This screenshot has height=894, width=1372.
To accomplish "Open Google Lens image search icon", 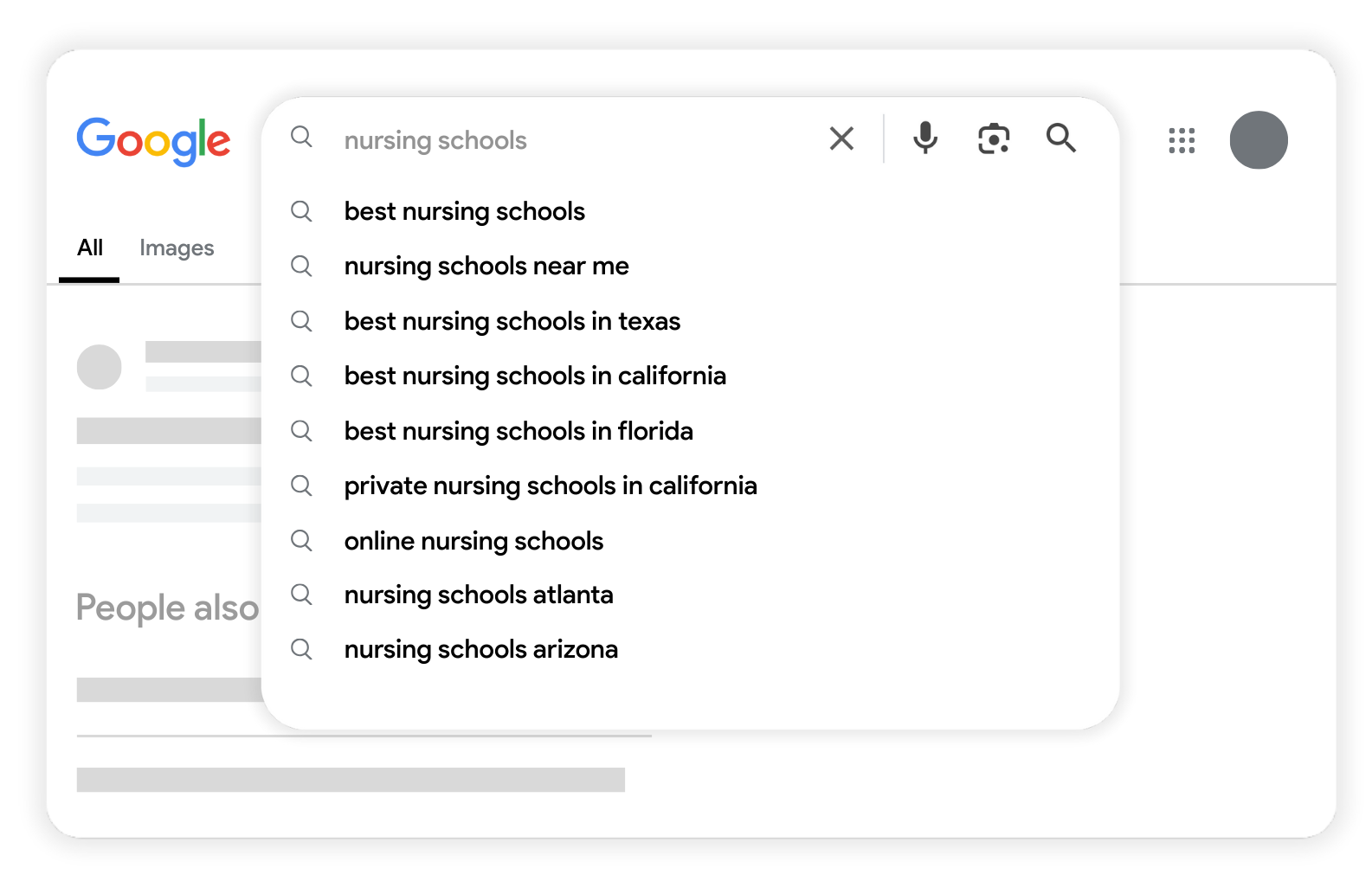I will coord(994,138).
